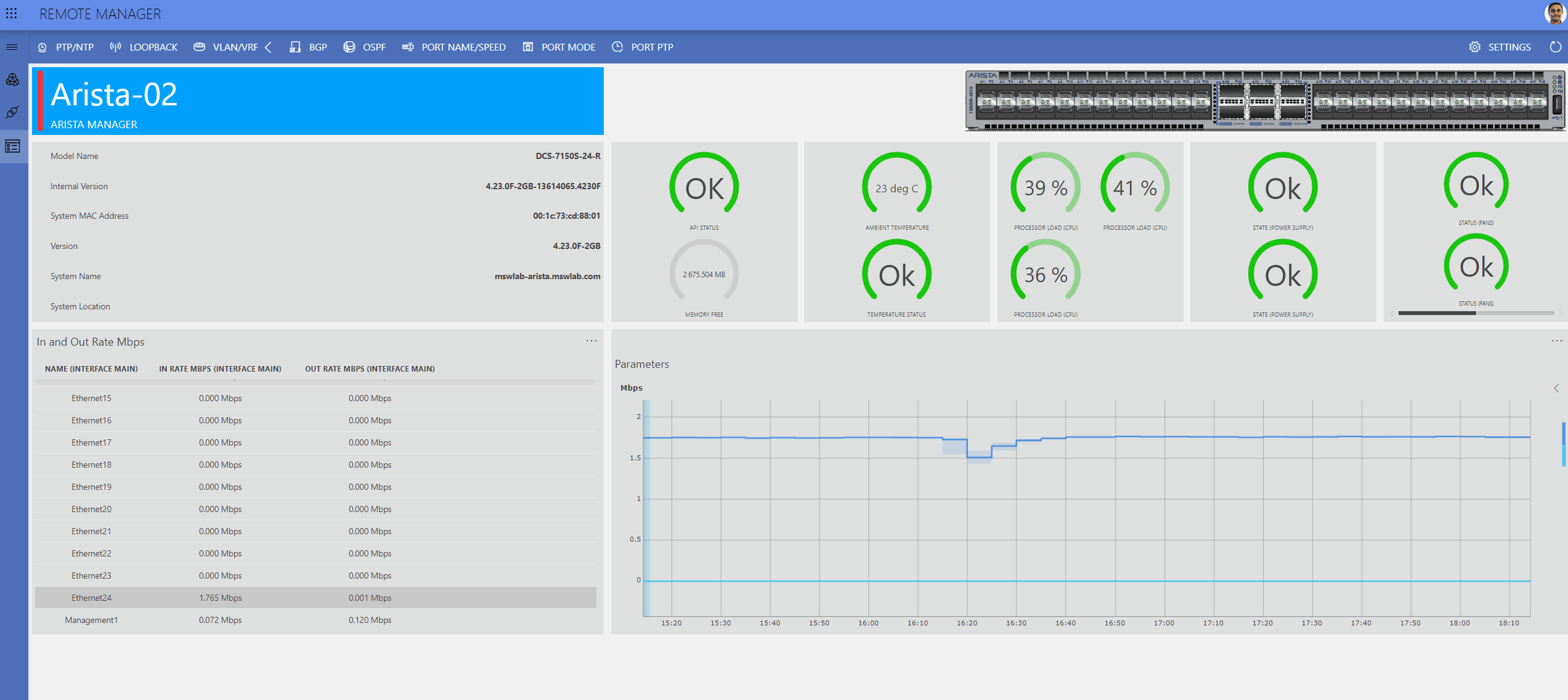The image size is (1568, 700).
Task: Click the user profile avatar
Action: point(1554,14)
